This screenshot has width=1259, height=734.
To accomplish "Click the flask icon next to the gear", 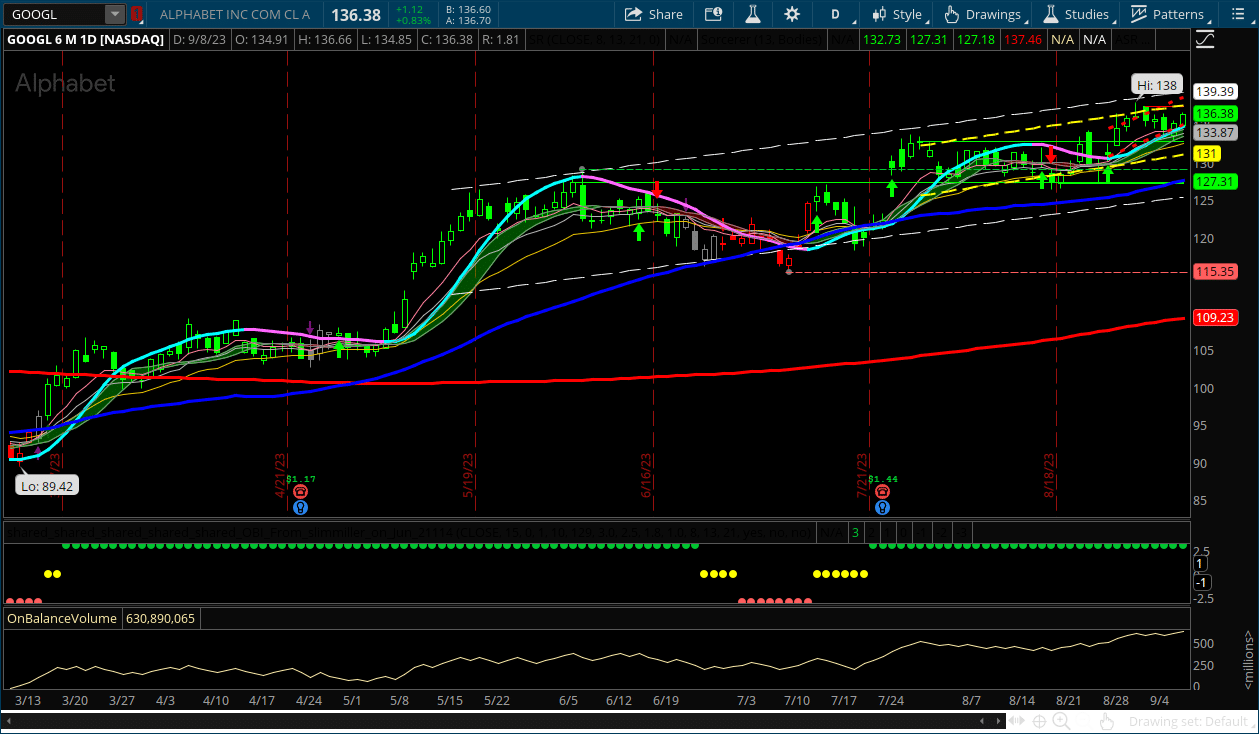I will (x=752, y=15).
